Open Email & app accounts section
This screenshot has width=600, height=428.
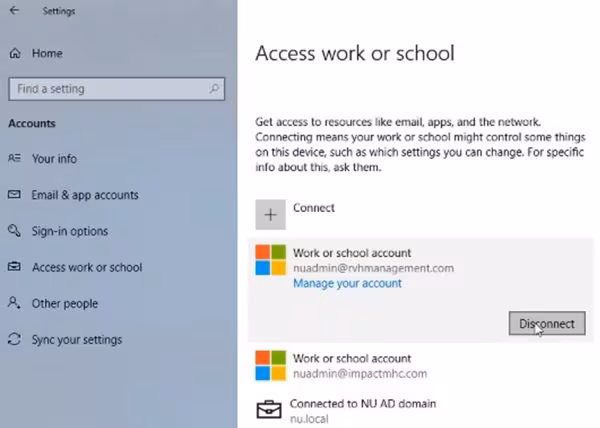tap(85, 195)
